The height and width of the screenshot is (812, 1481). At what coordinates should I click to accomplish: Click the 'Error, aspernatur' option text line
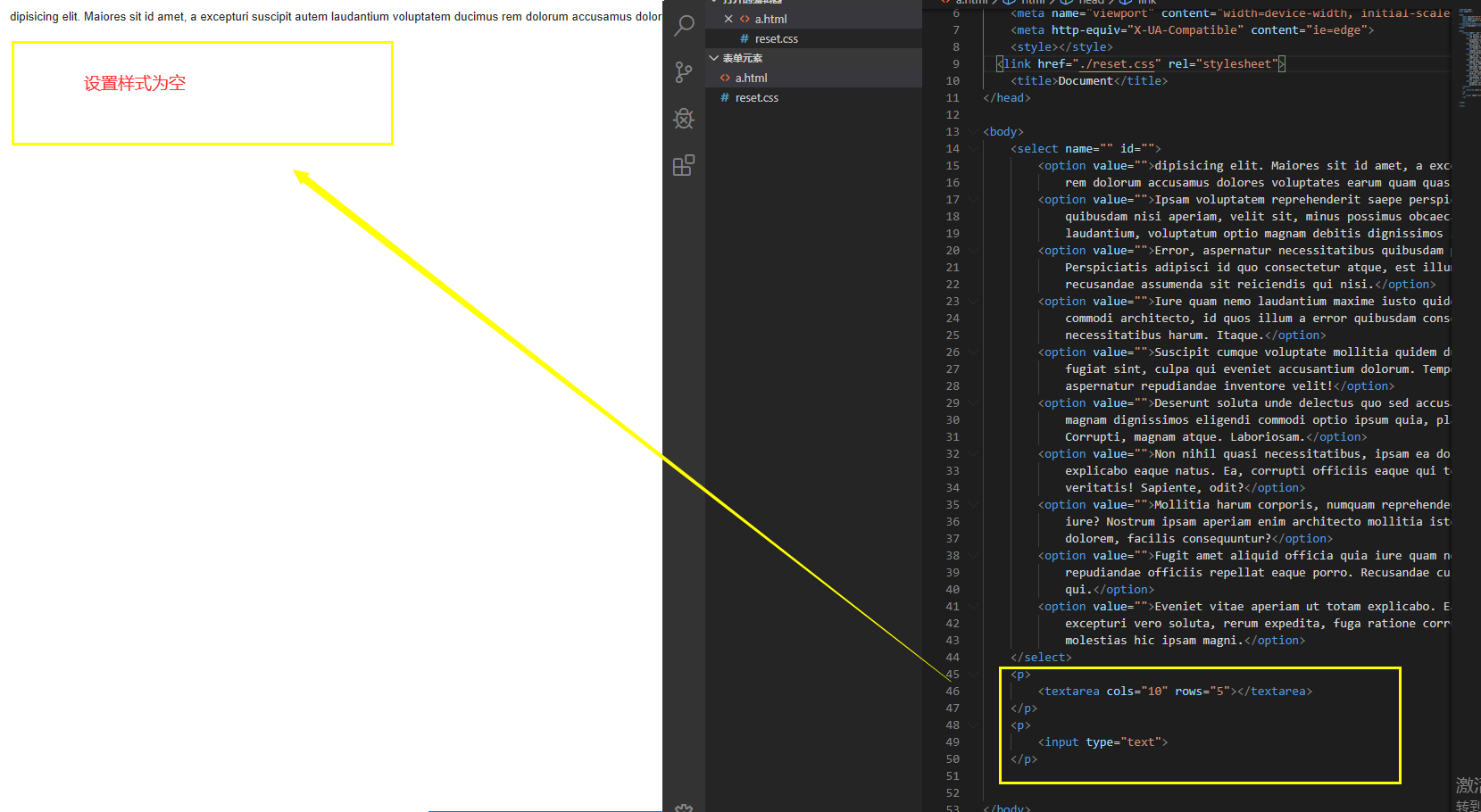1244,250
